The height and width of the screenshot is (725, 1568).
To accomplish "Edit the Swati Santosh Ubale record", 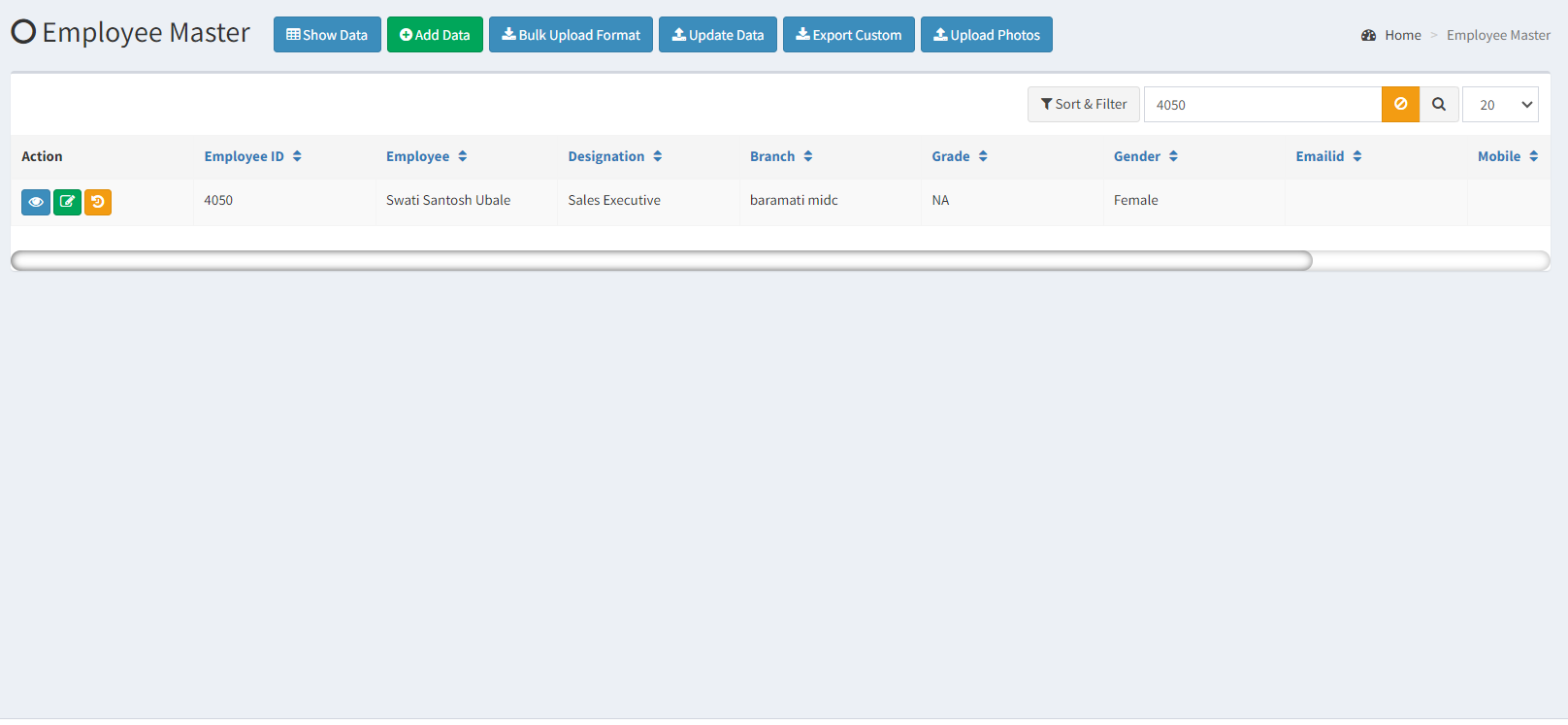I will coord(67,202).
